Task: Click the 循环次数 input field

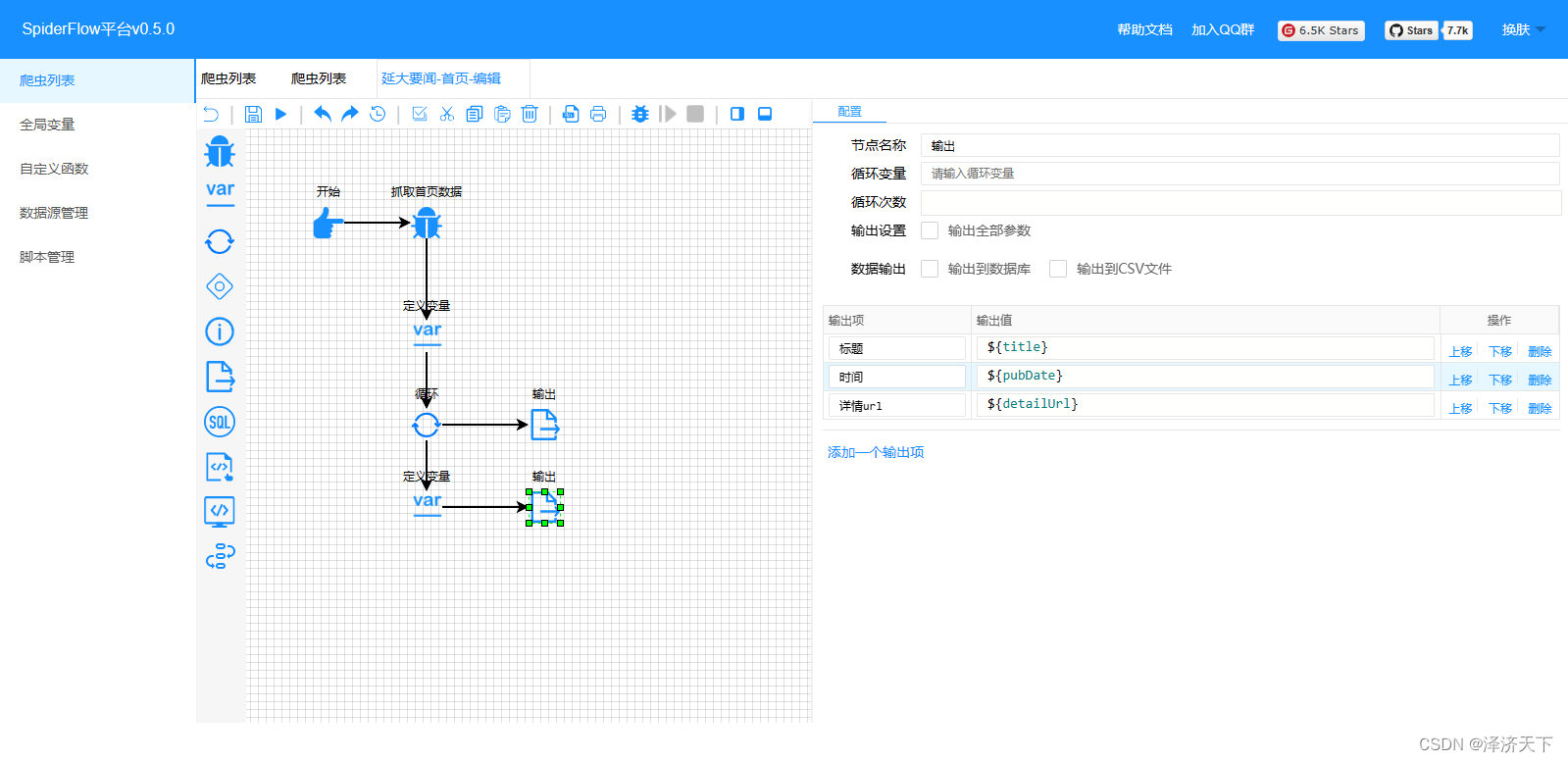Action: (1240, 202)
